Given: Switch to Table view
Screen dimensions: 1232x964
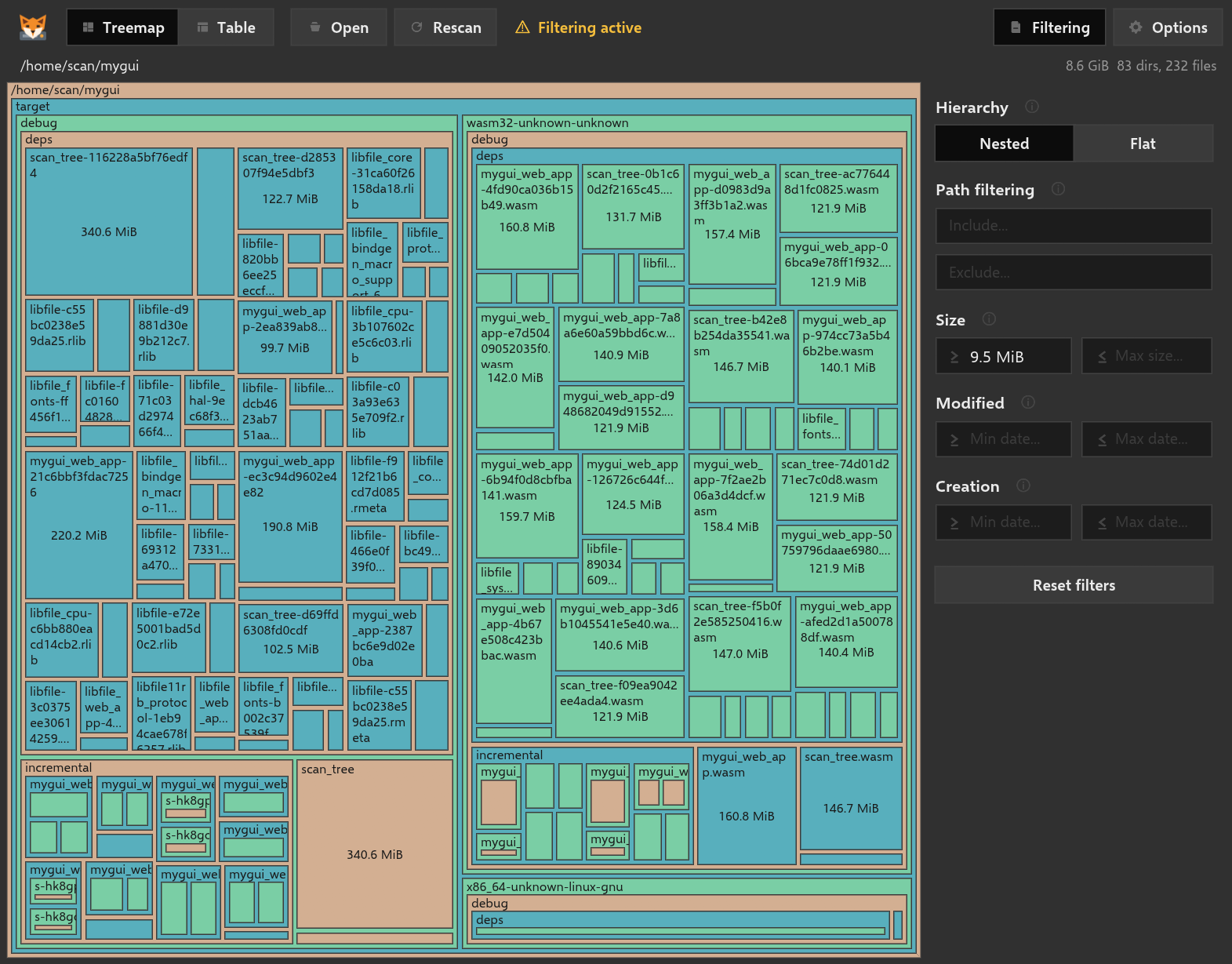Looking at the screenshot, I should point(226,27).
